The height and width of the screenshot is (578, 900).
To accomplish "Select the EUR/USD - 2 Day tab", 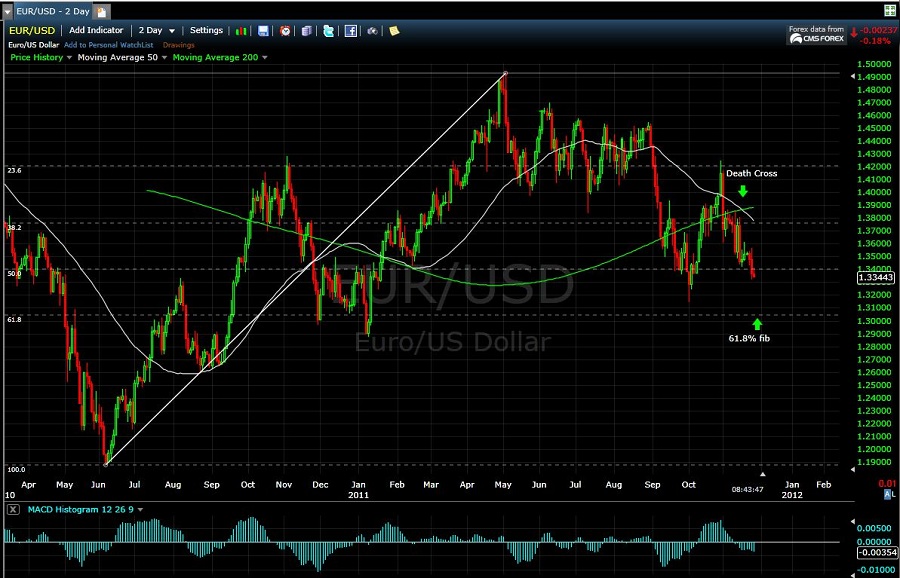I will pos(49,10).
